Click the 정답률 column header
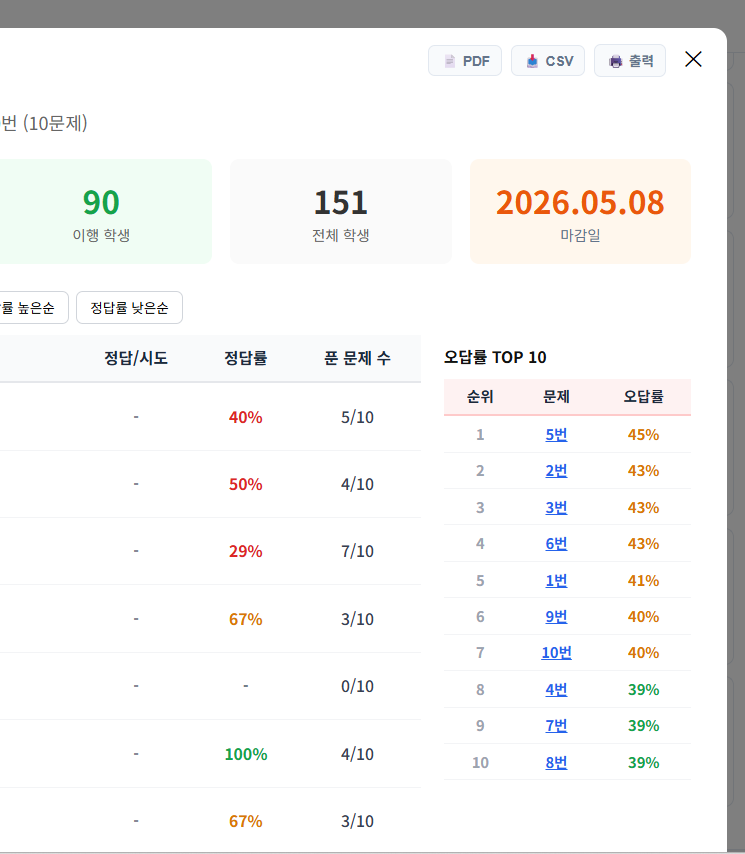745x854 pixels. pos(246,358)
